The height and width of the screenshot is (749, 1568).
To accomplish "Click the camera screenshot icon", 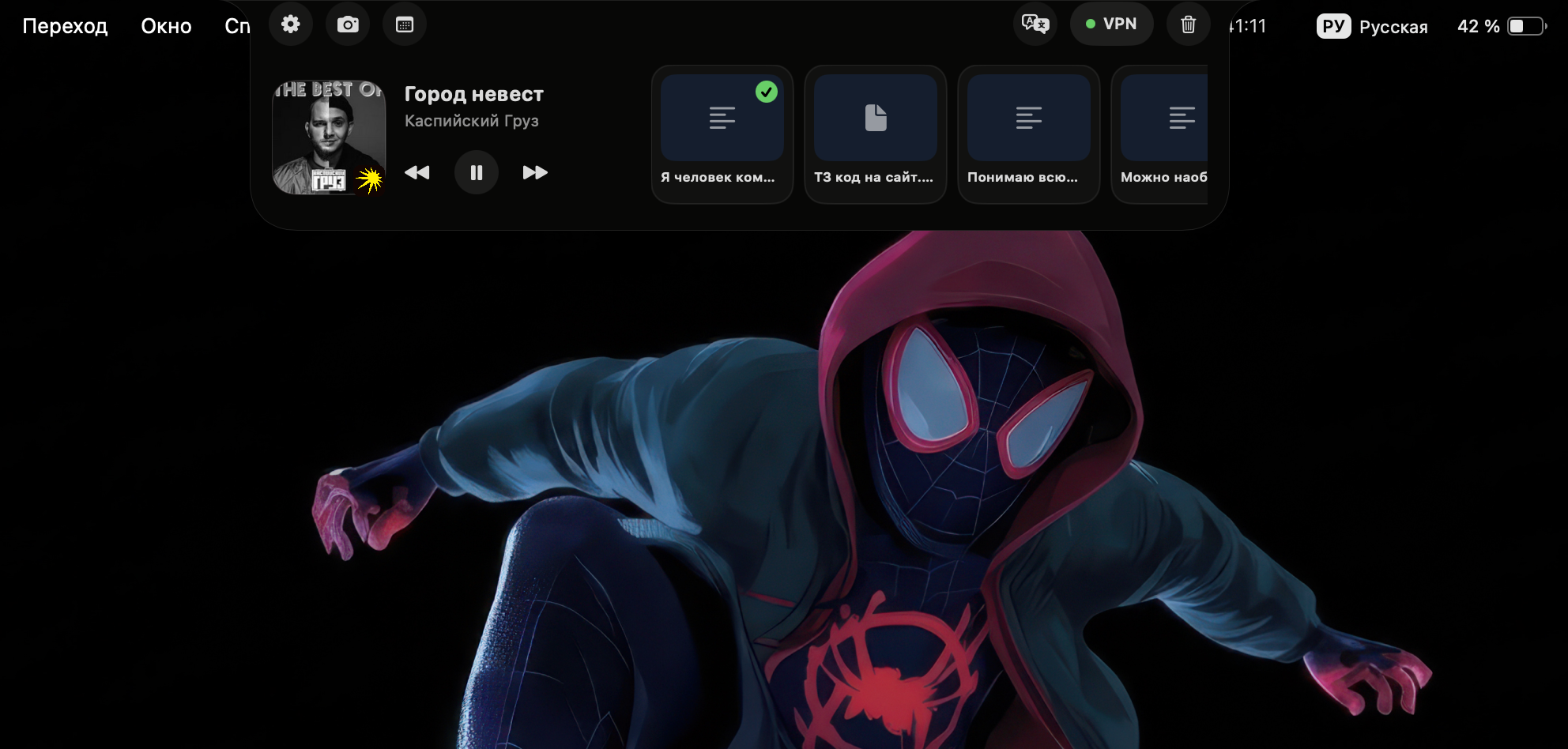I will pyautogui.click(x=348, y=24).
